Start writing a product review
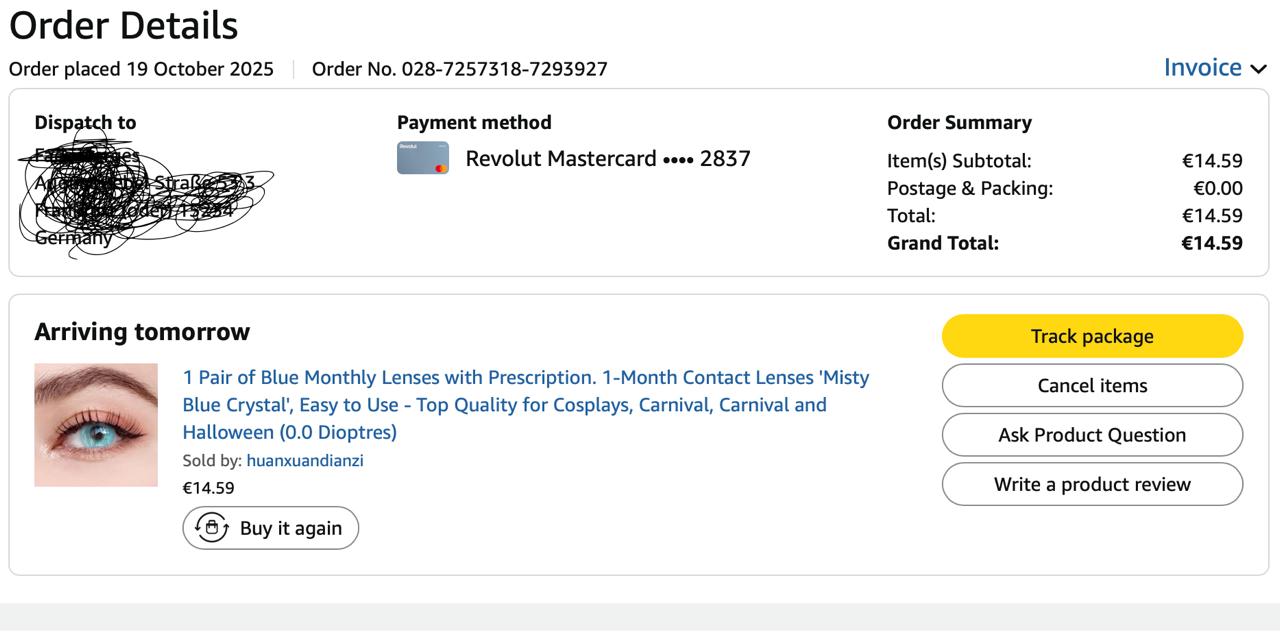The height and width of the screenshot is (635, 1280). pos(1092,484)
